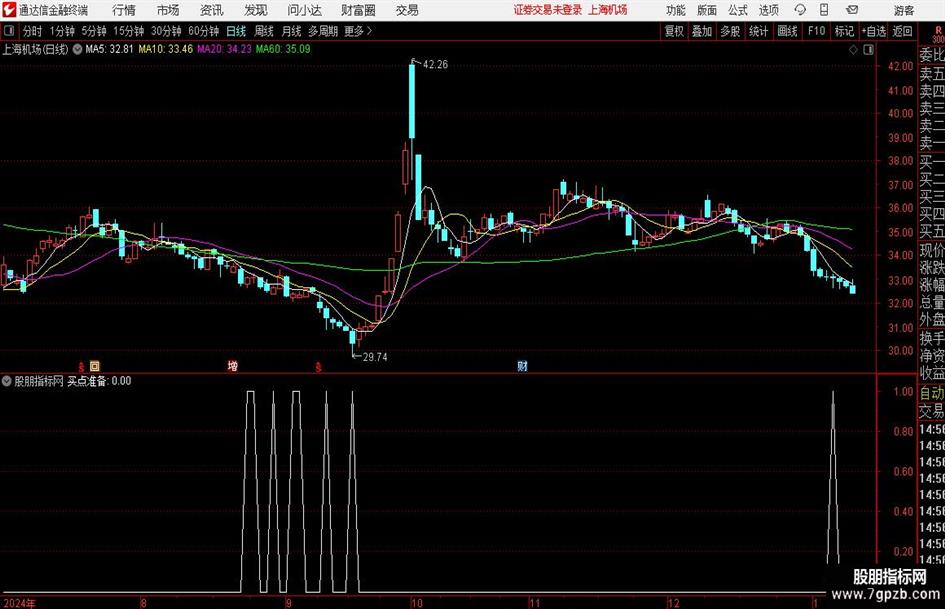Open the mobile phone icon in the title bar
945x609 pixels.
click(824, 10)
